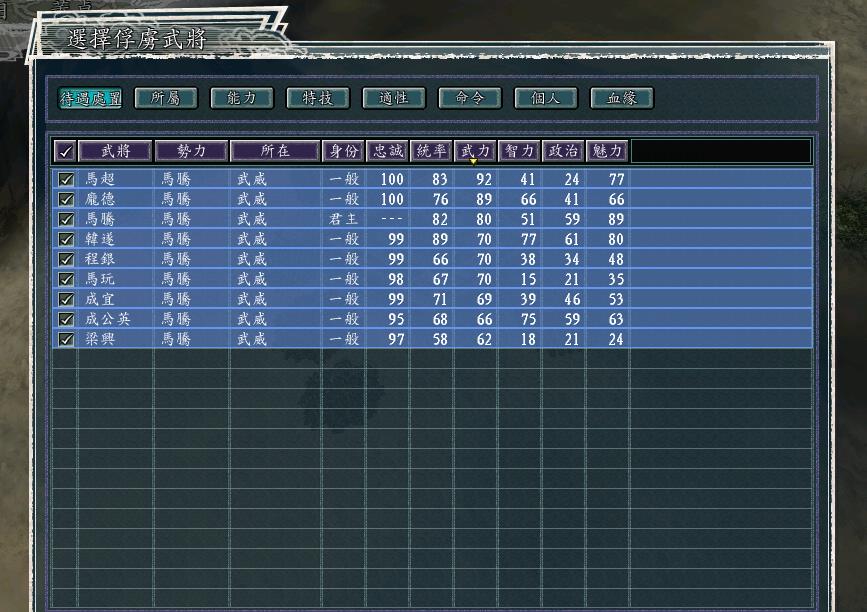Screen dimensions: 867x612
Task: Click the 魅力 value 48 for 程銀
Action: tap(616, 259)
